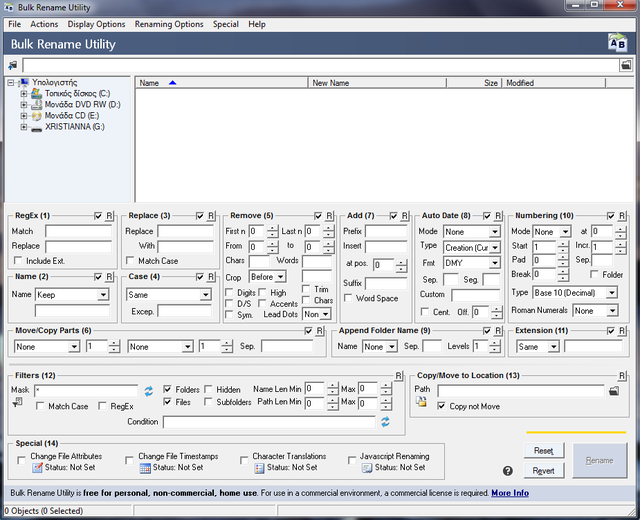Click the browse folder icon at path bar end

[626, 65]
